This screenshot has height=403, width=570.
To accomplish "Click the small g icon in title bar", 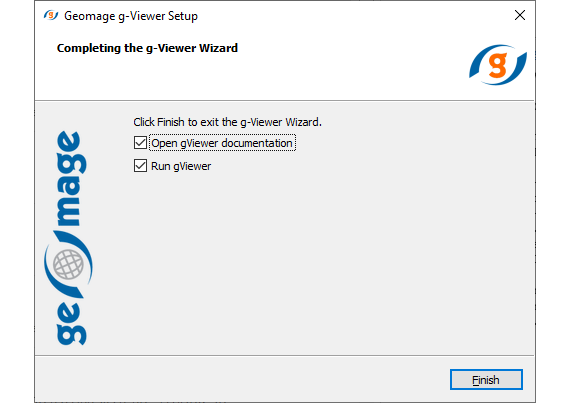I will 51,16.
